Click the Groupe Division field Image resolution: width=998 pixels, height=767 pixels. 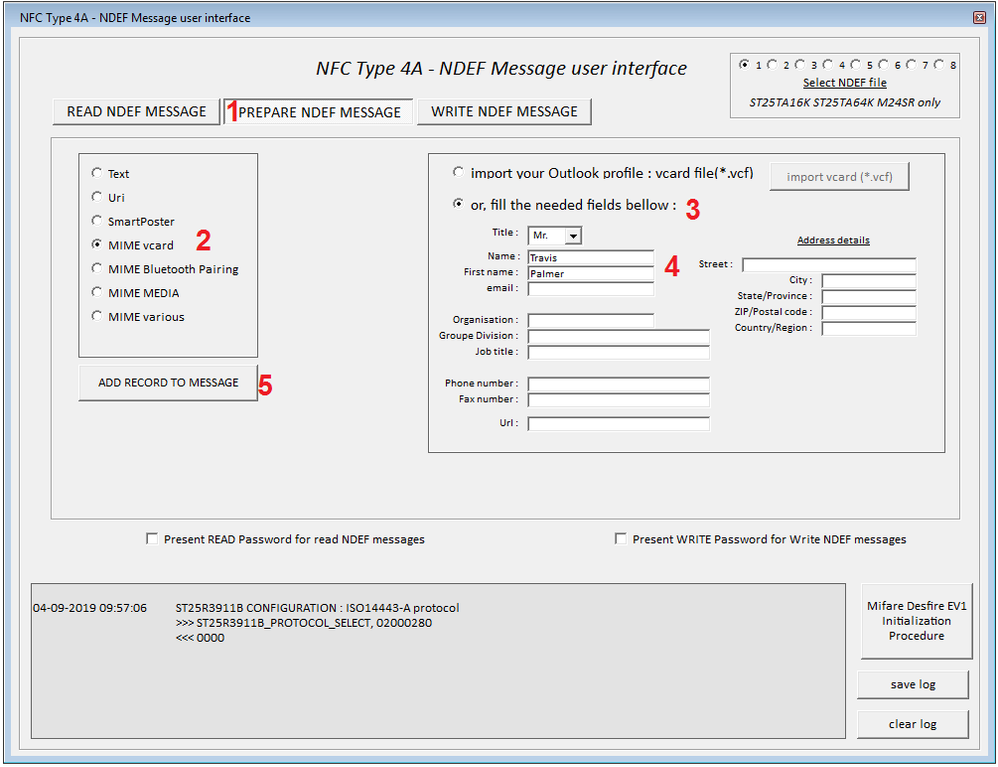tap(618, 336)
